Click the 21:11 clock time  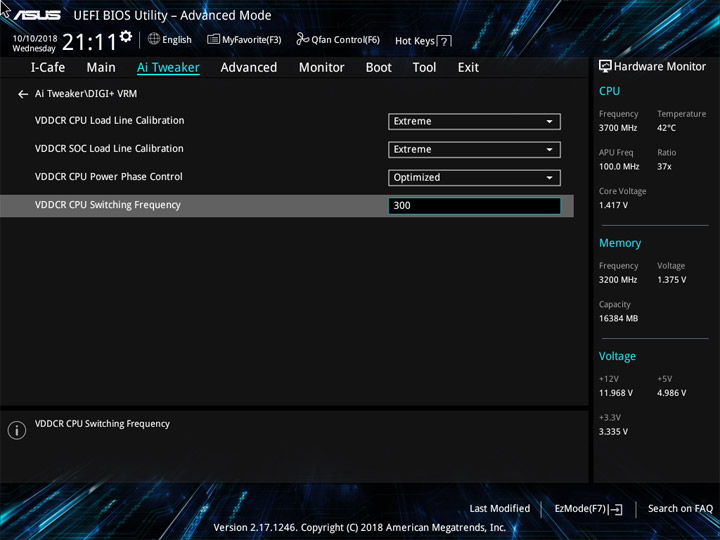pyautogui.click(x=90, y=42)
